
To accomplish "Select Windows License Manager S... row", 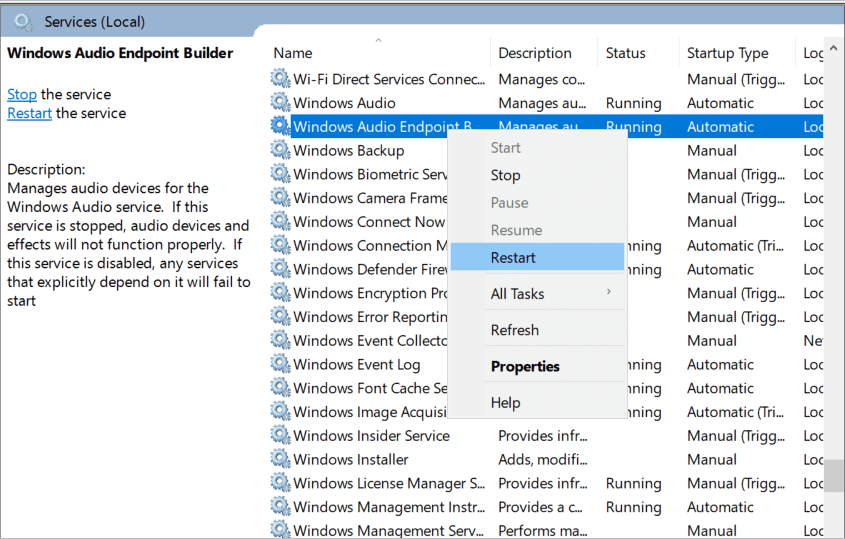I will [x=546, y=482].
